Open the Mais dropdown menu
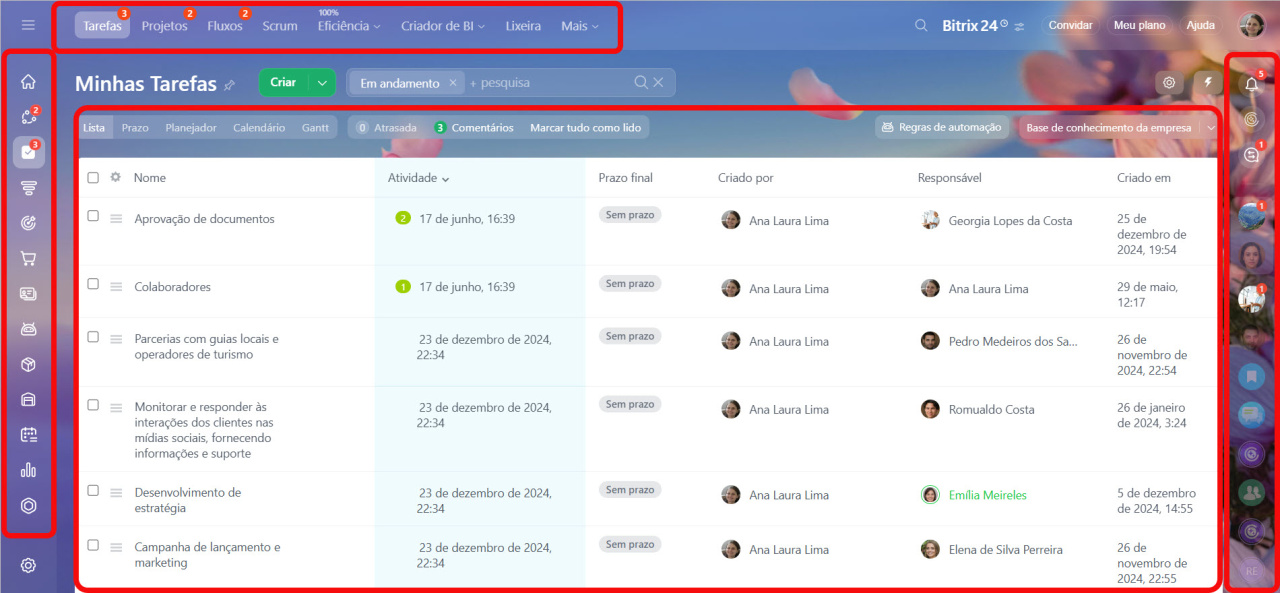 (x=580, y=26)
